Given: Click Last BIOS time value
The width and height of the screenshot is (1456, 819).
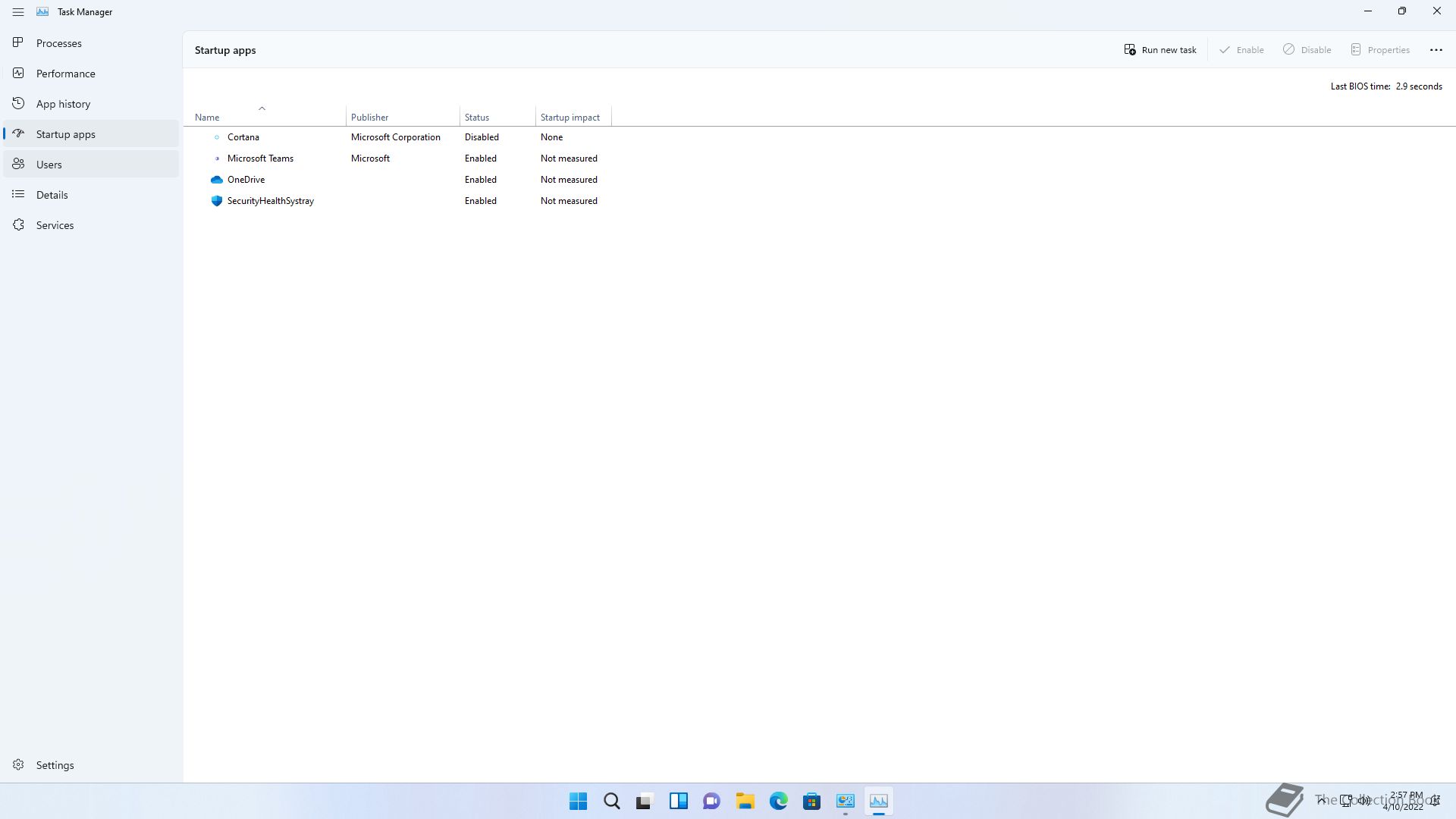Looking at the screenshot, I should click(1419, 86).
